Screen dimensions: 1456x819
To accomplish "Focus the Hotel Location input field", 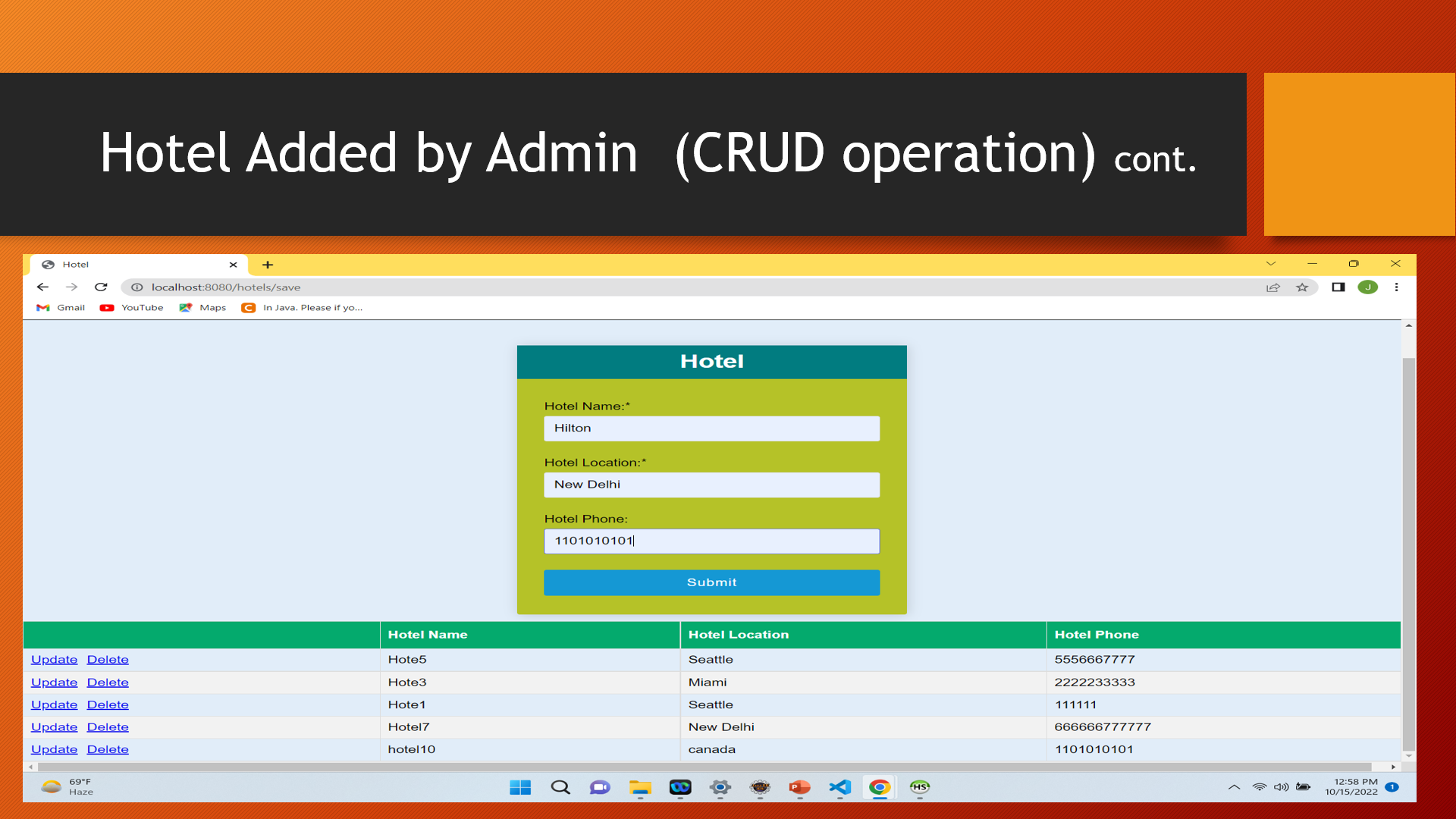I will (711, 485).
